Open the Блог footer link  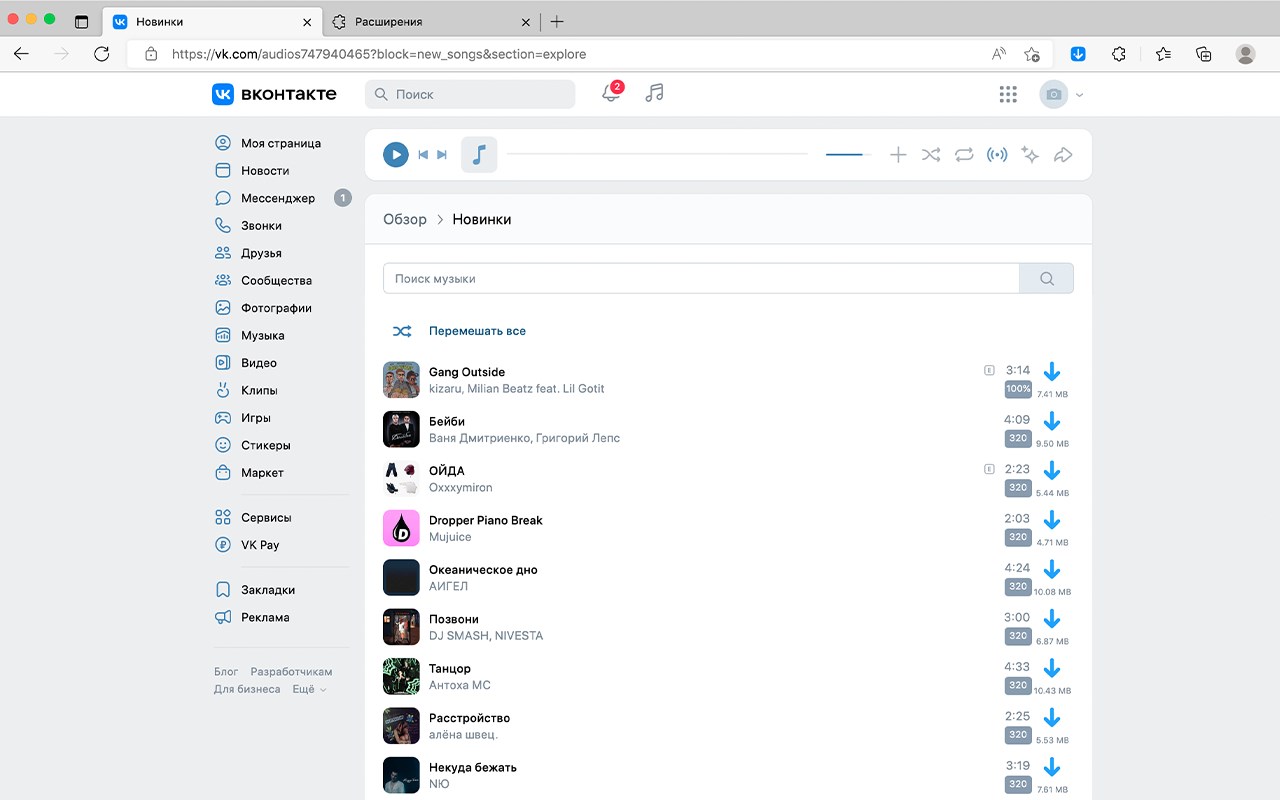point(226,672)
